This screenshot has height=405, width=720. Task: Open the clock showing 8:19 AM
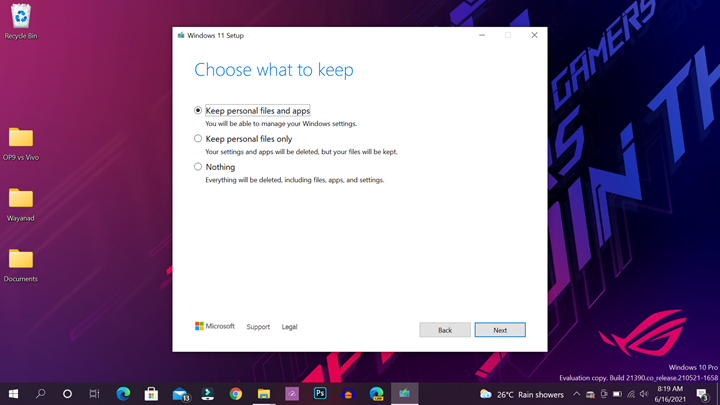click(670, 394)
